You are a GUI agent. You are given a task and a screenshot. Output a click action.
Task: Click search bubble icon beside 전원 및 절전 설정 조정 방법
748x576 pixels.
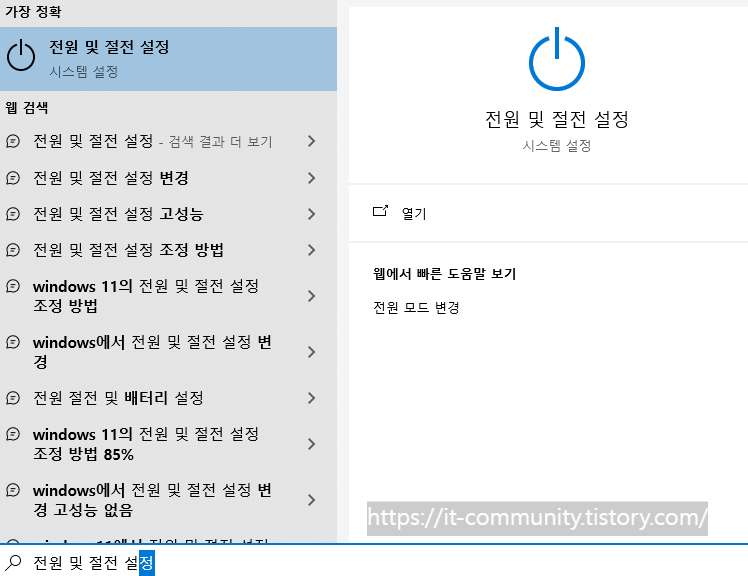(13, 250)
